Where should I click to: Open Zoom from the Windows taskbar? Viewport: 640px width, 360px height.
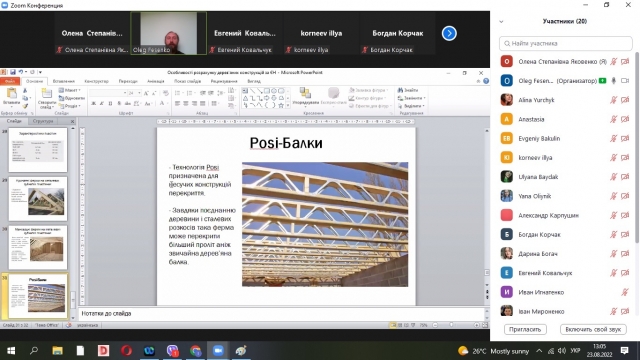point(218,351)
